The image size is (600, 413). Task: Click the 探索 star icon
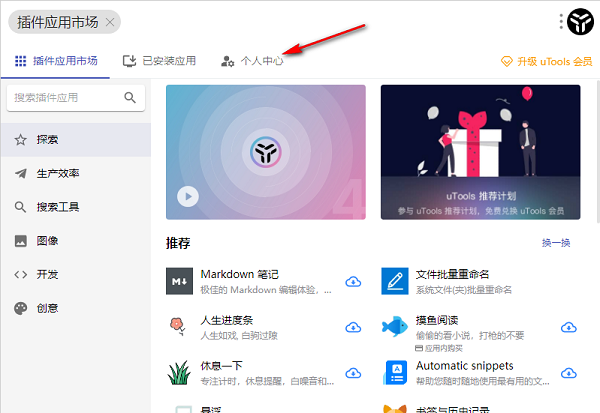21,140
